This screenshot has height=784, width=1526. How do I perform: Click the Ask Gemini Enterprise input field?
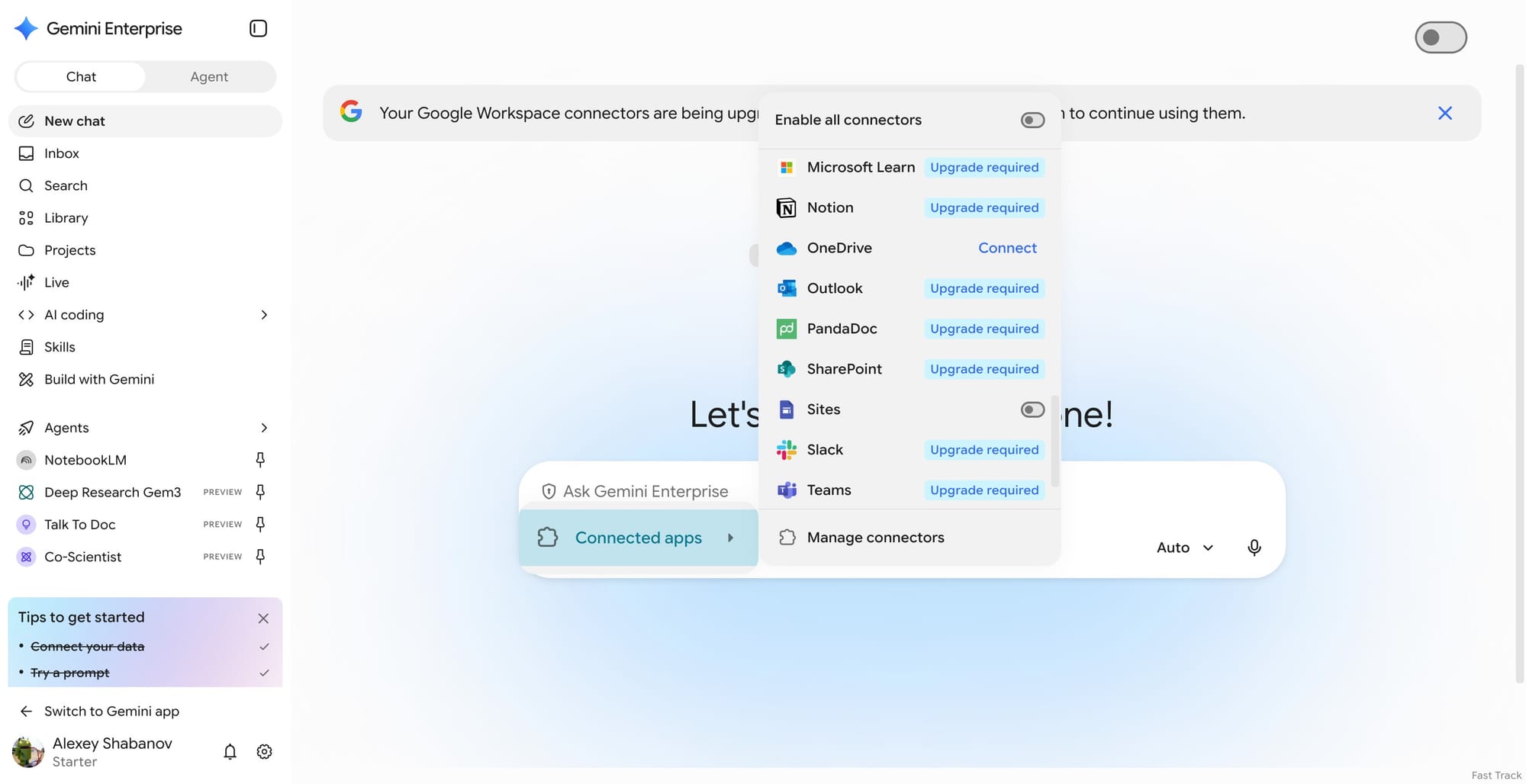click(645, 491)
